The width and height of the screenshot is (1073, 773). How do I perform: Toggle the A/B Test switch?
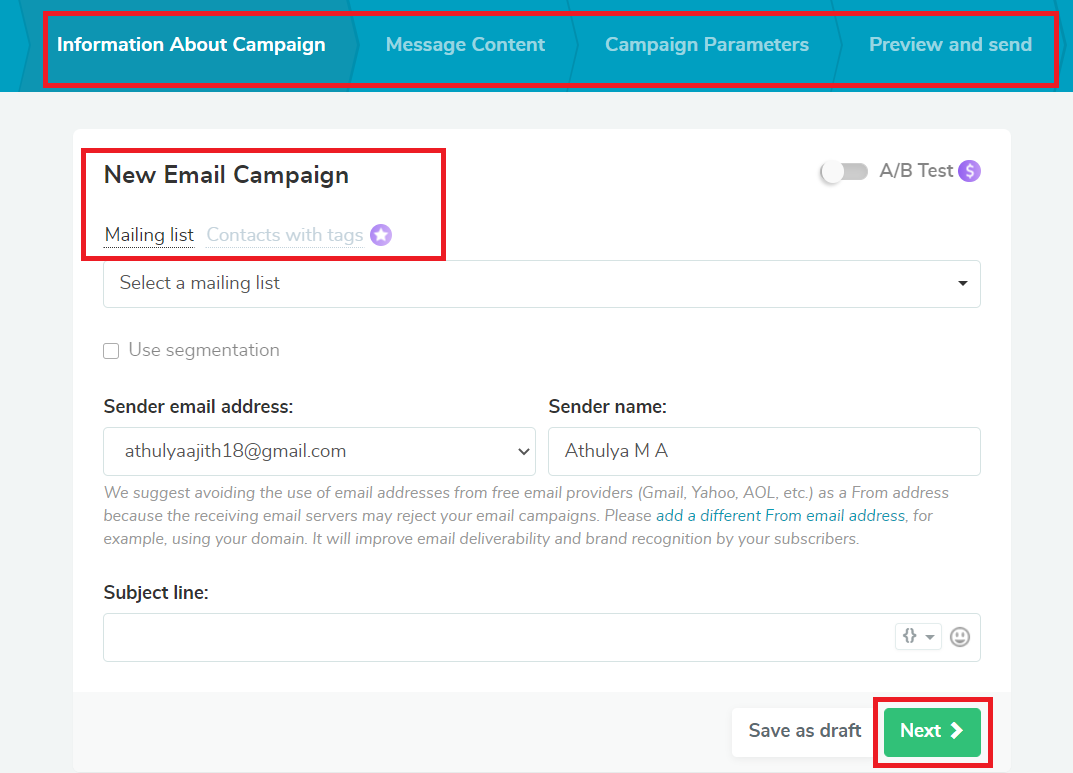point(844,172)
